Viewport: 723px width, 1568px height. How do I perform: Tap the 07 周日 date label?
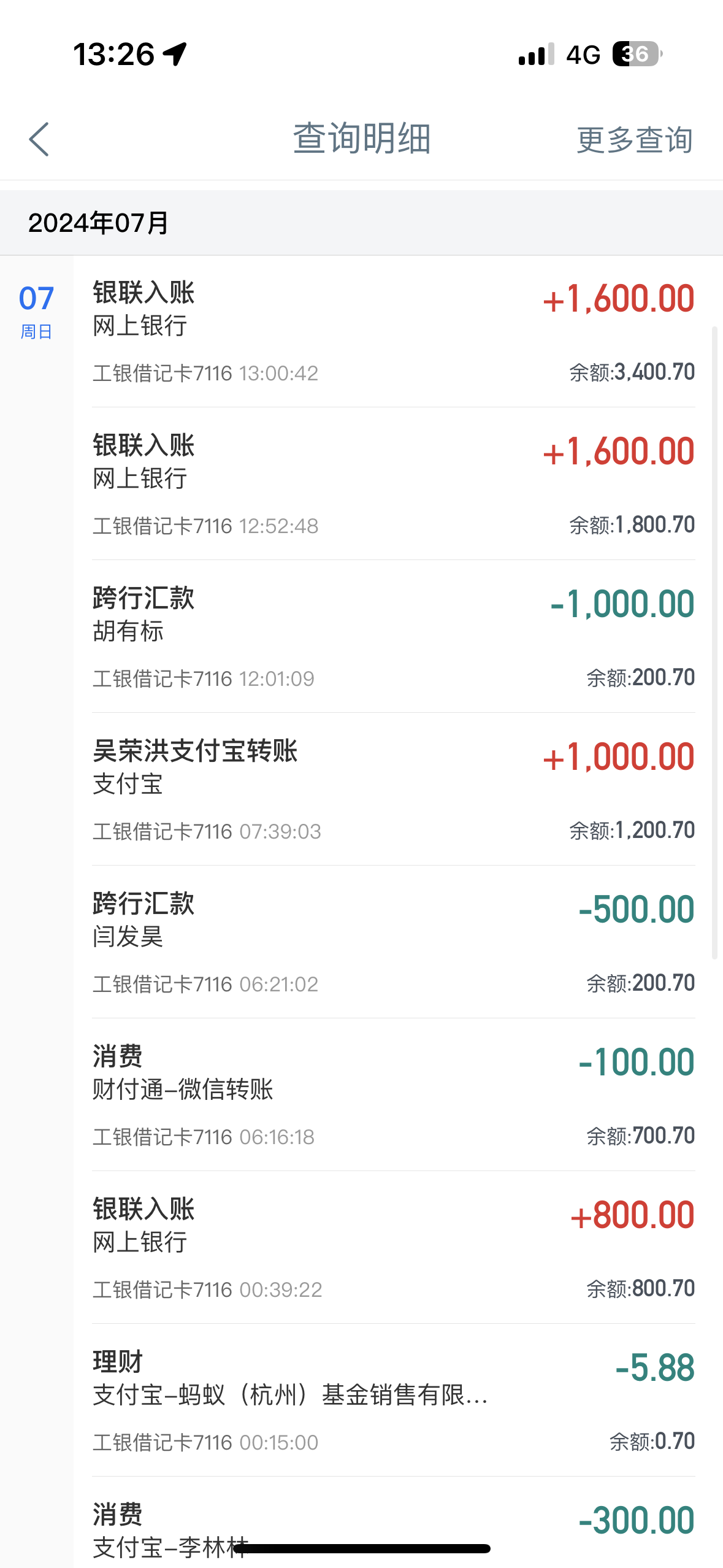click(x=36, y=311)
